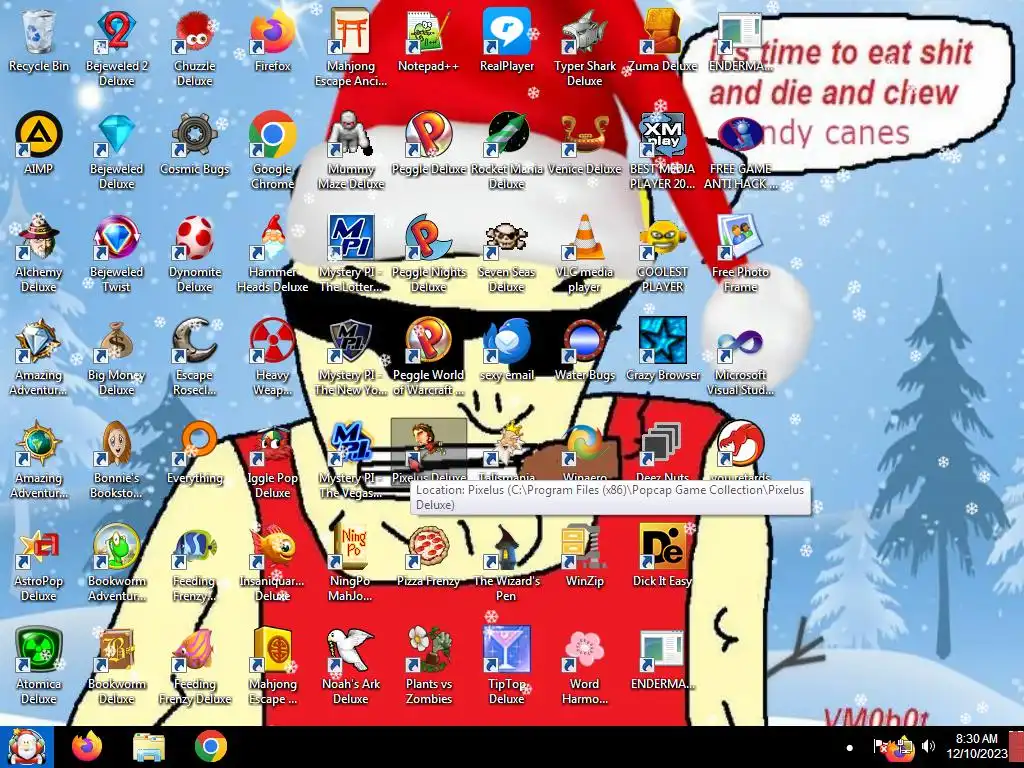Open Chrome from the taskbar
Screen dimensions: 1024x768
point(210,746)
